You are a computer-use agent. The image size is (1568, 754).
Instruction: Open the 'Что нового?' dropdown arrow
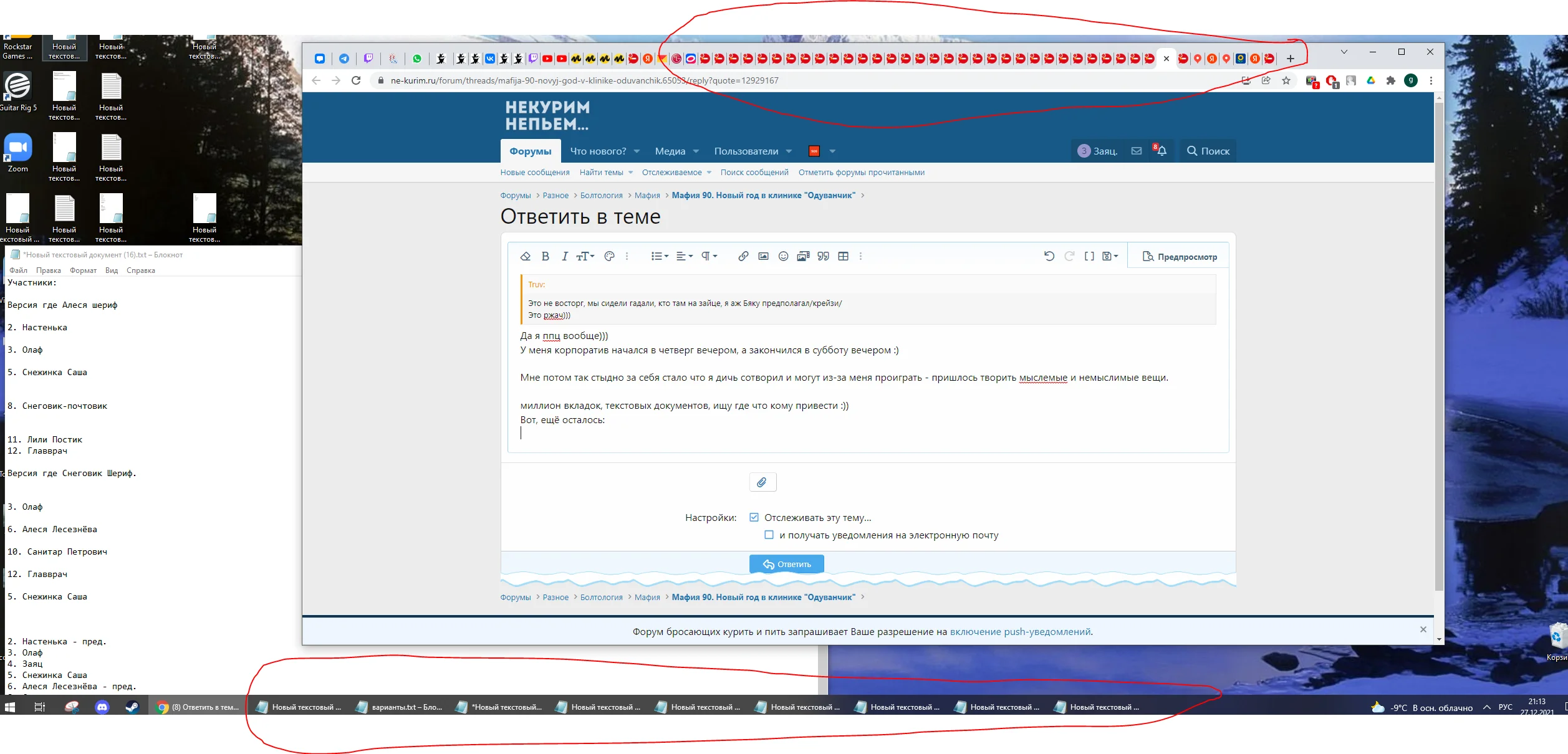[x=637, y=151]
